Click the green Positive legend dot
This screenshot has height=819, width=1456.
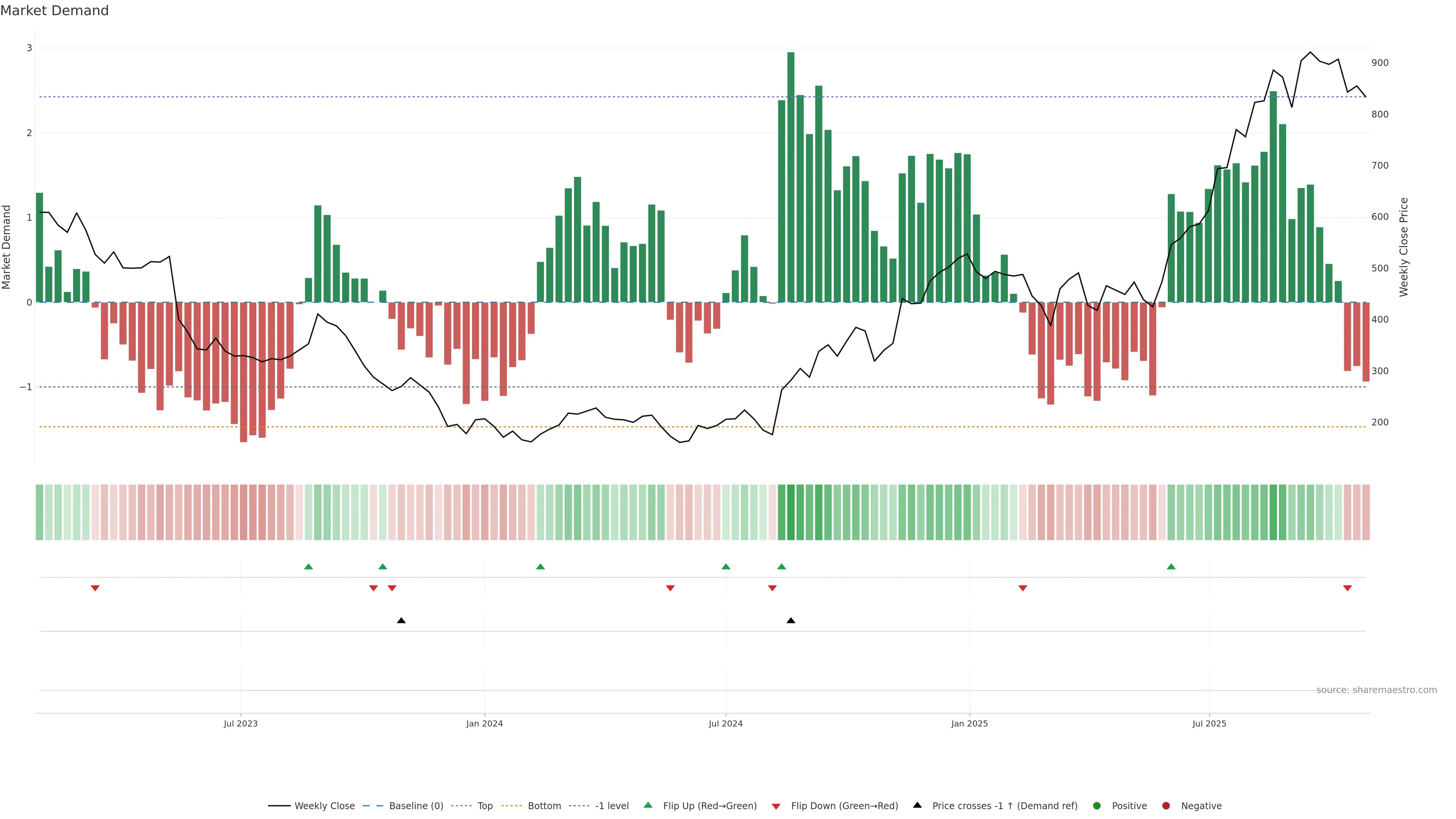click(x=1097, y=806)
